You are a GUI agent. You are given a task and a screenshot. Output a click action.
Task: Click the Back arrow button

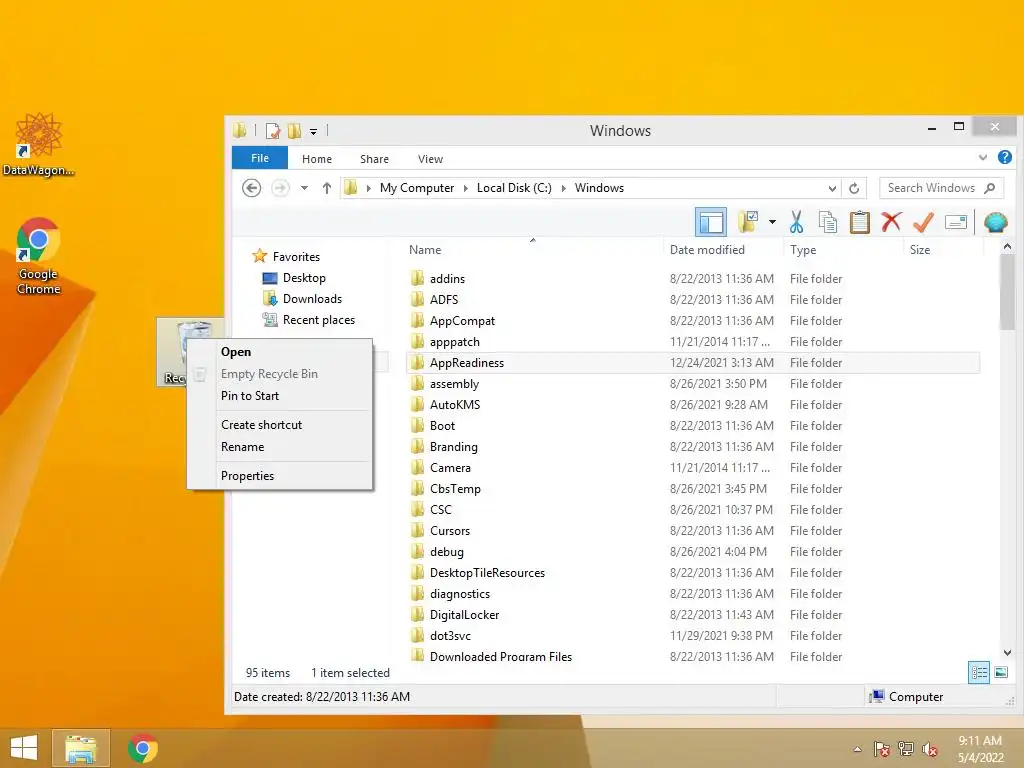point(251,188)
